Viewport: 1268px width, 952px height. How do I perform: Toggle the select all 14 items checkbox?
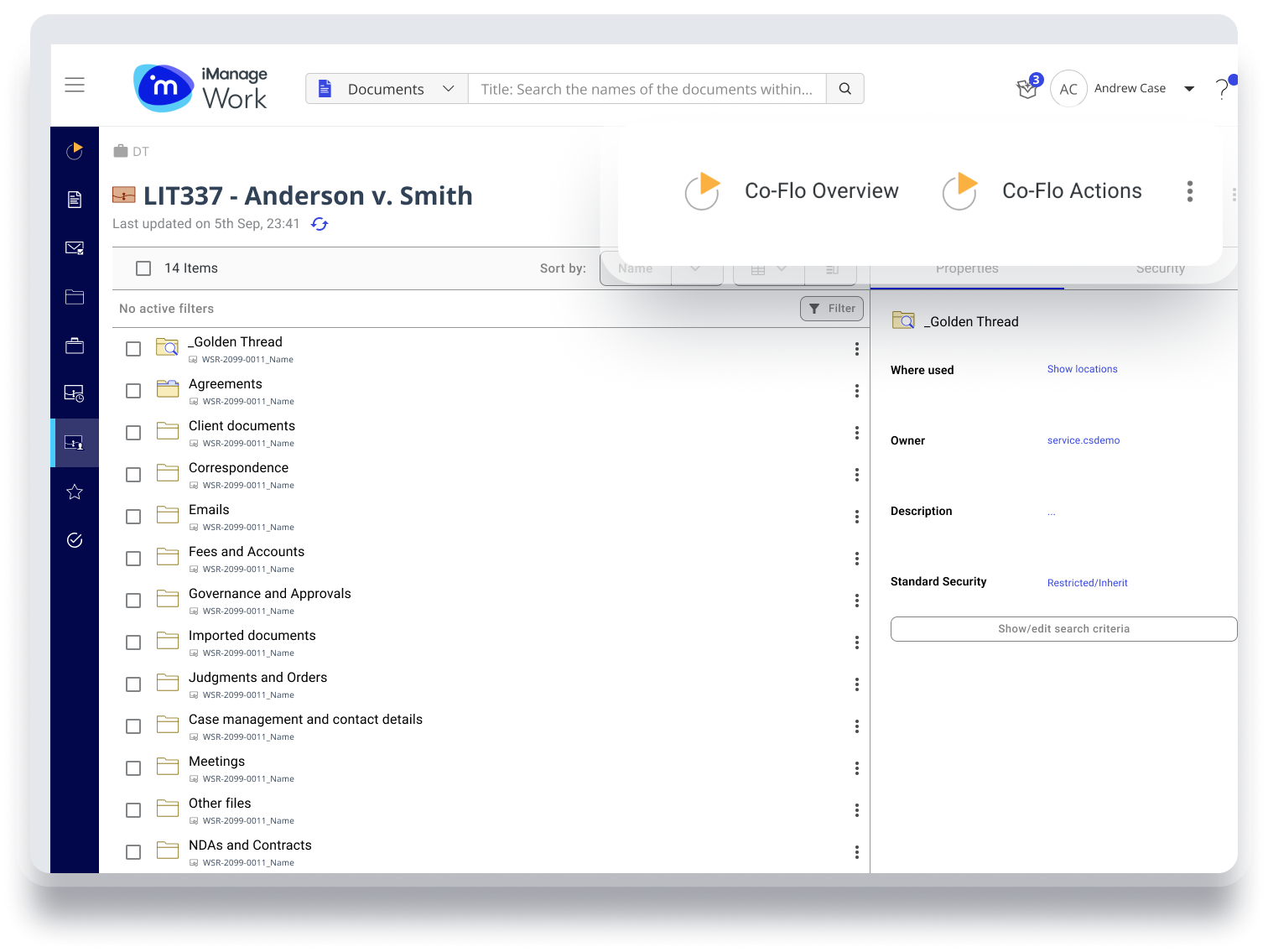click(143, 268)
